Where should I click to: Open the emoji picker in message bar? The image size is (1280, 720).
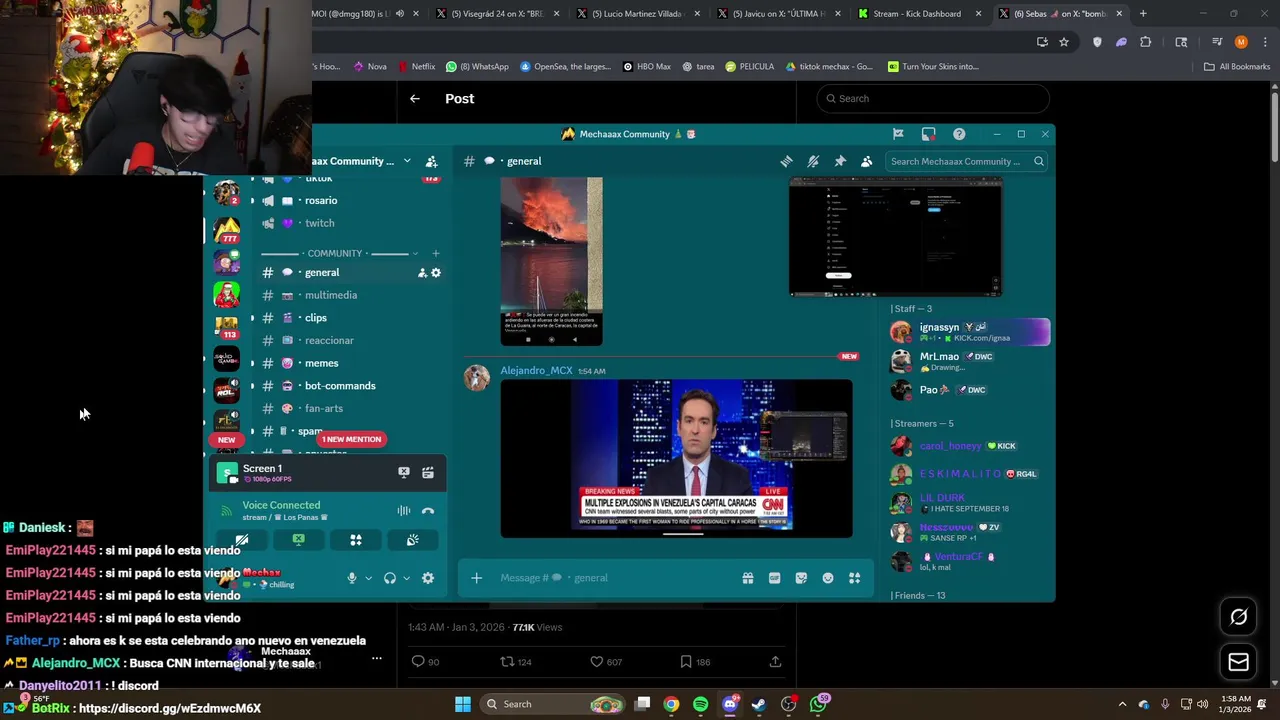click(x=828, y=578)
